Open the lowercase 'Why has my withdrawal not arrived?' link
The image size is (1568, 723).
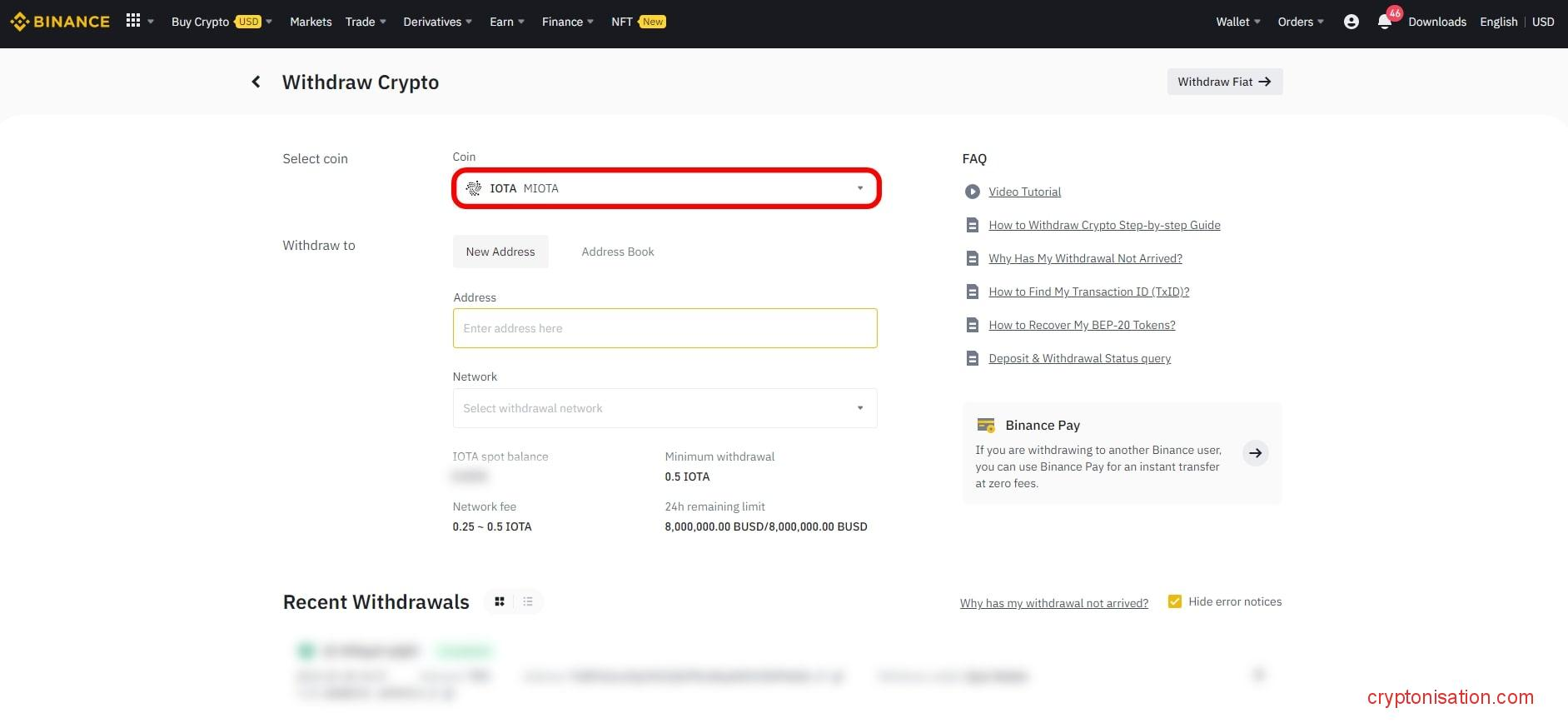[x=1053, y=603]
